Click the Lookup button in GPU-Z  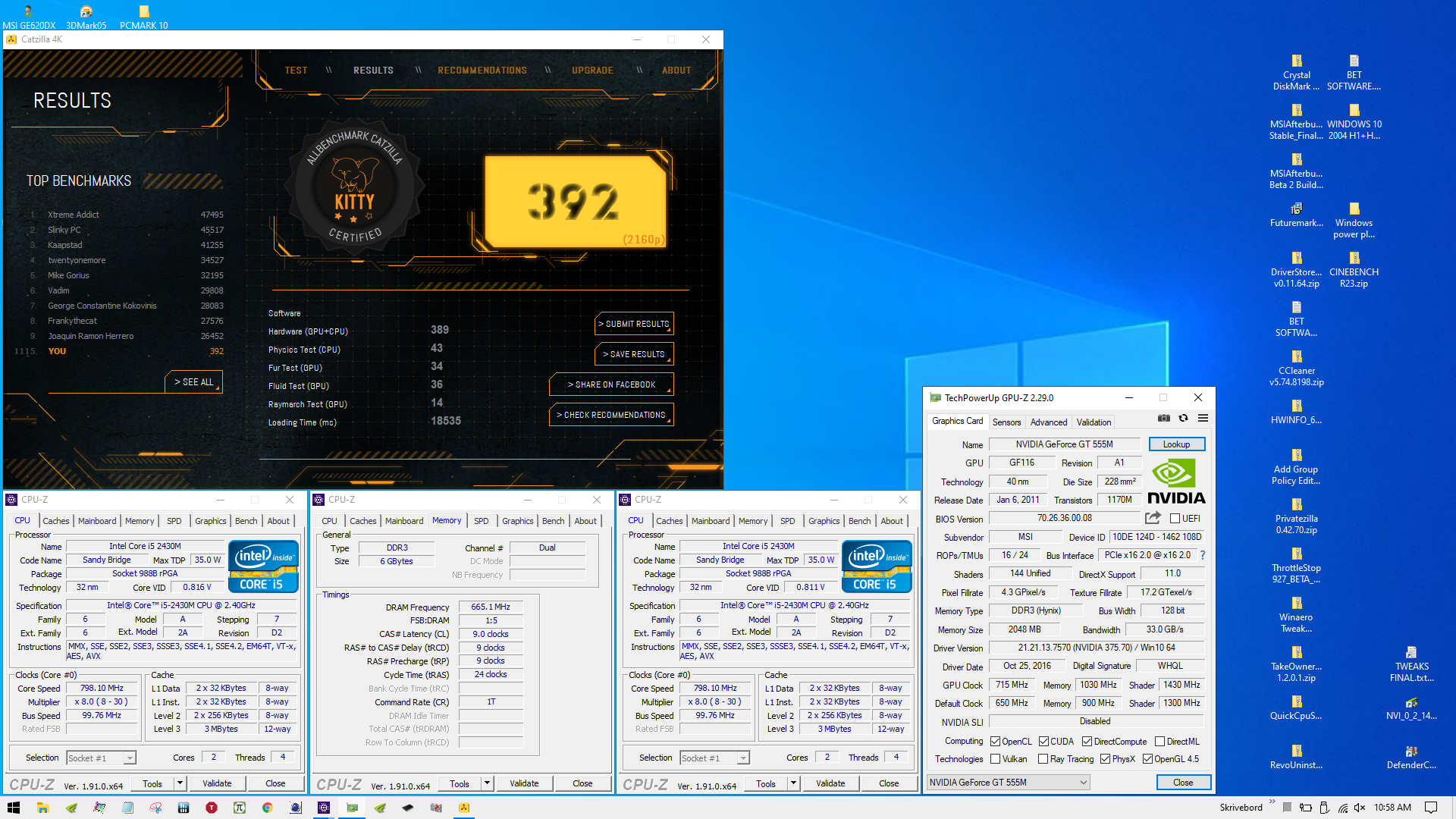point(1176,444)
